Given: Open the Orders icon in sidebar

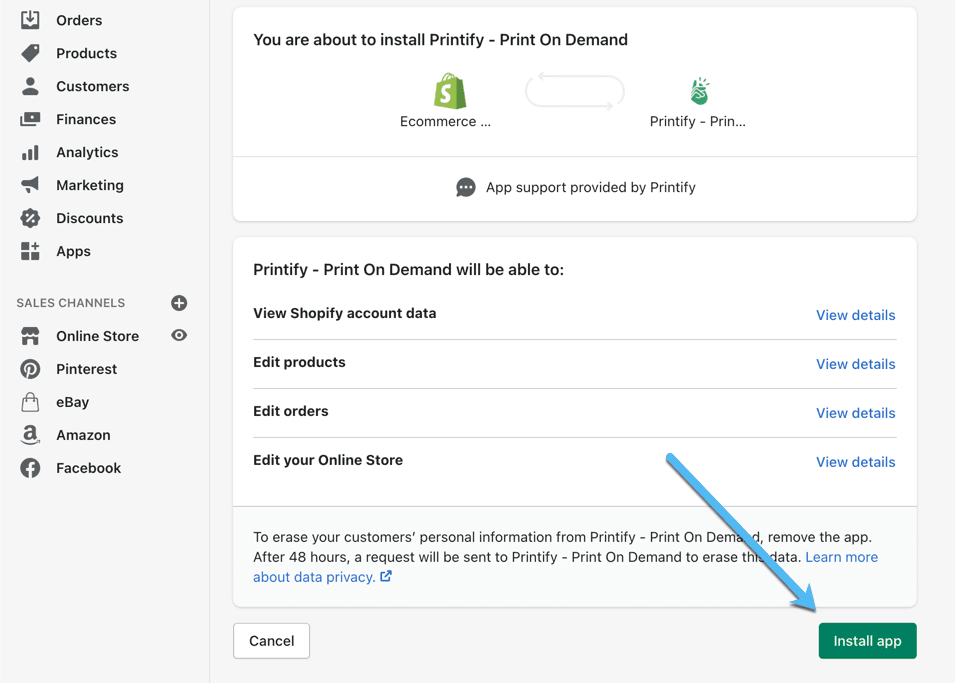Looking at the screenshot, I should (30, 20).
